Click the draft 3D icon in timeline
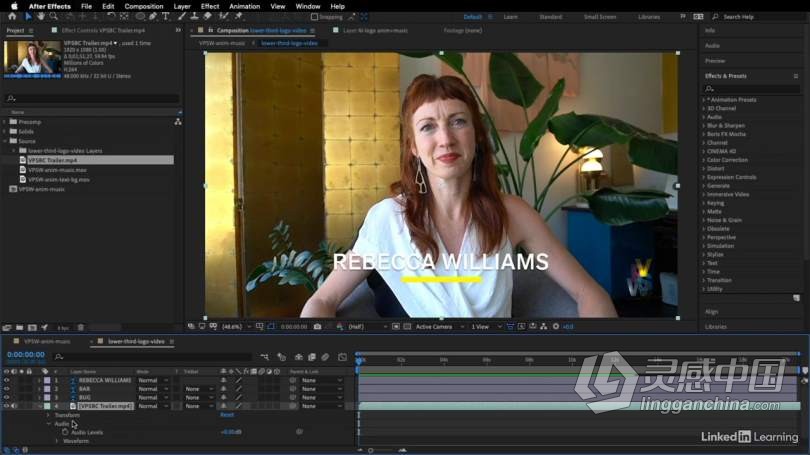Screen dimensions: 810x455 282,357
